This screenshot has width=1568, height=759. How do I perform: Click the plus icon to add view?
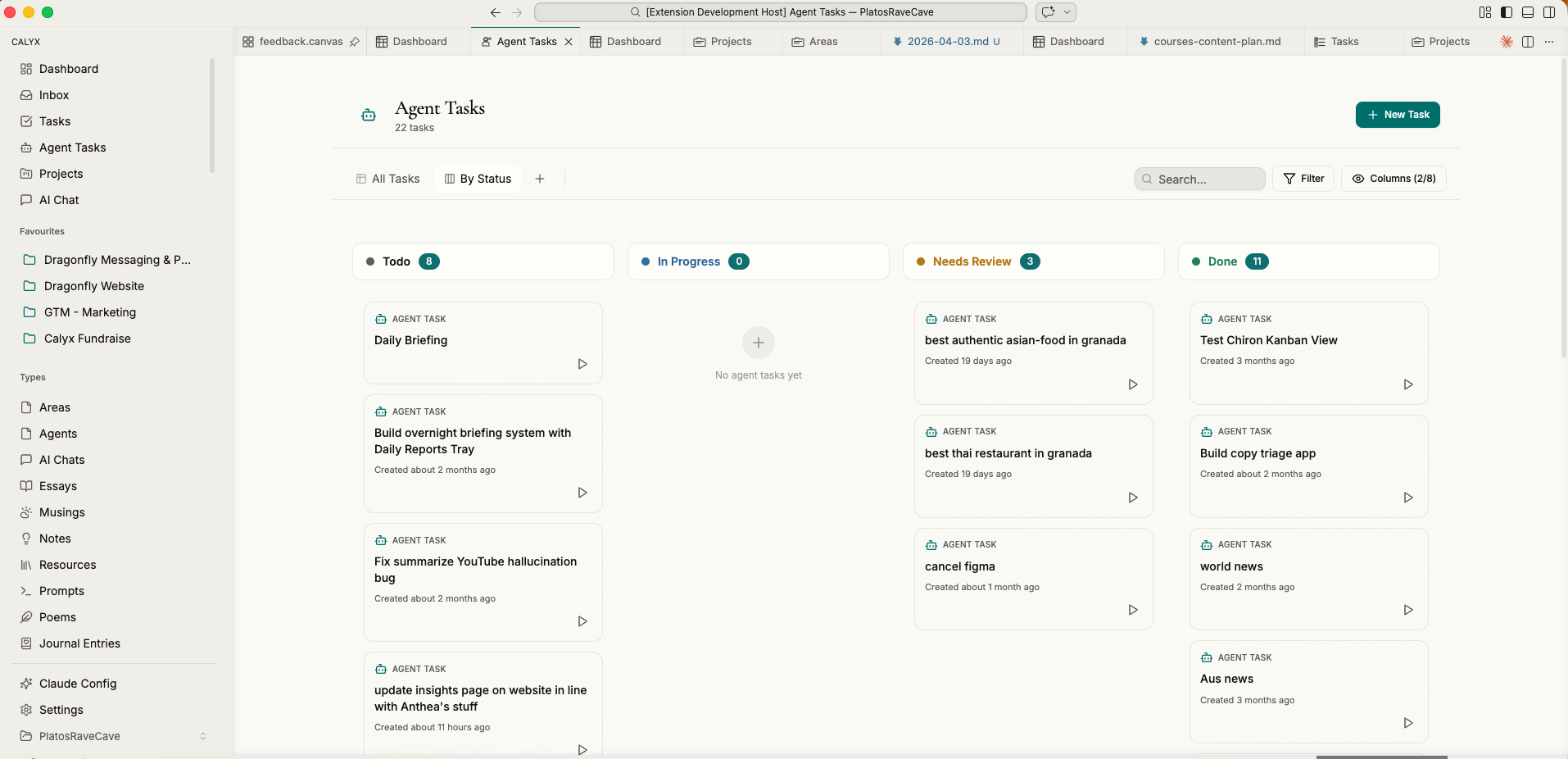coord(540,179)
